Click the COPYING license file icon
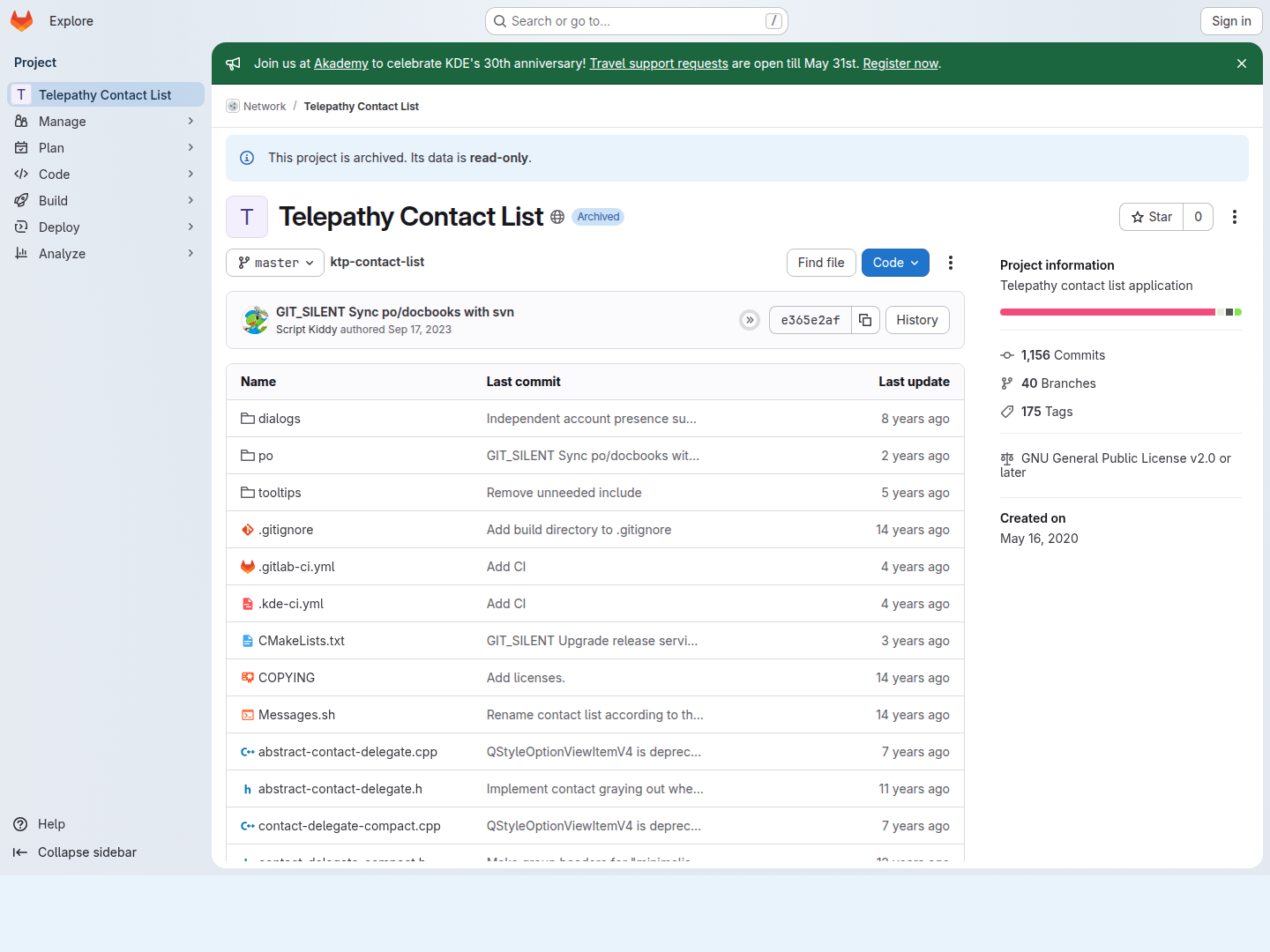The image size is (1270, 952). [x=248, y=678]
